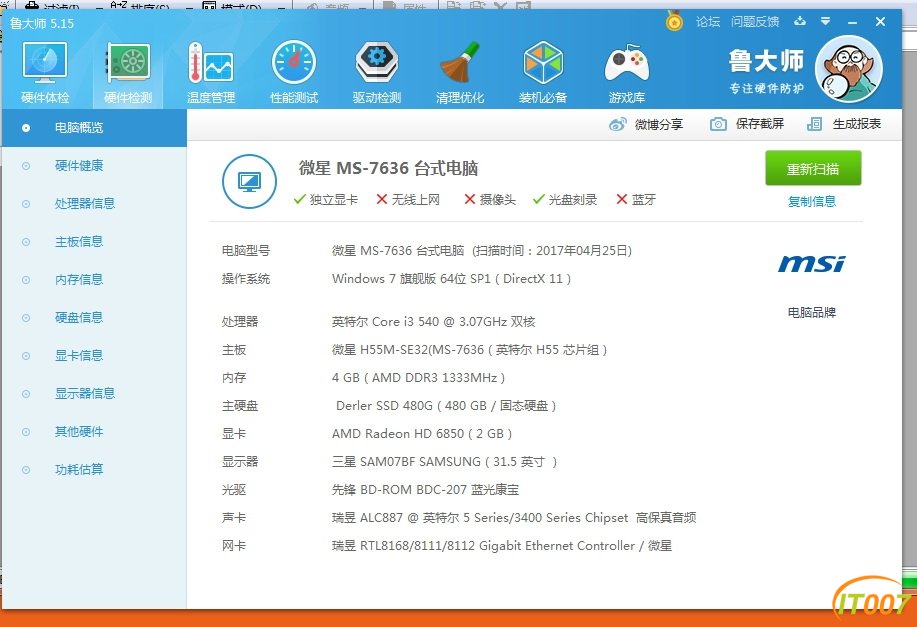Select 硬件检测 hardware detection icon

tap(128, 73)
